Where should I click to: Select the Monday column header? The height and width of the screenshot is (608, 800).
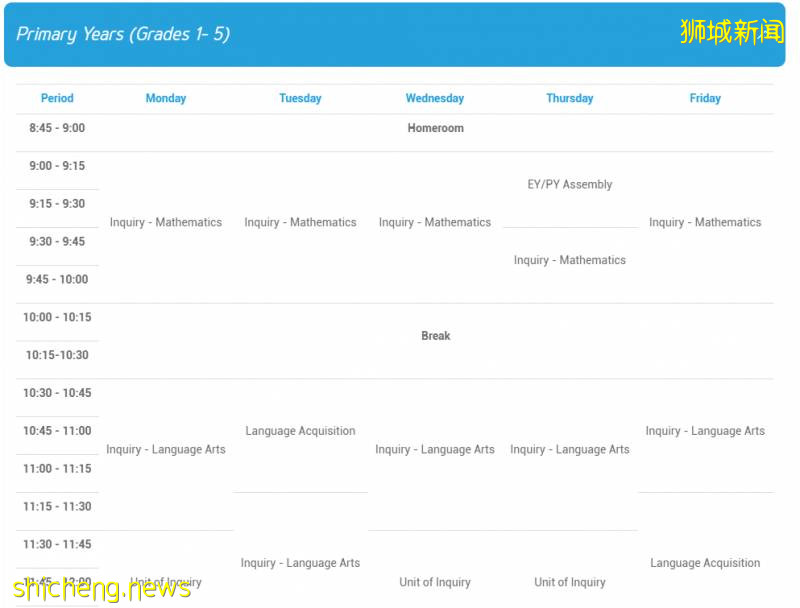click(x=166, y=98)
